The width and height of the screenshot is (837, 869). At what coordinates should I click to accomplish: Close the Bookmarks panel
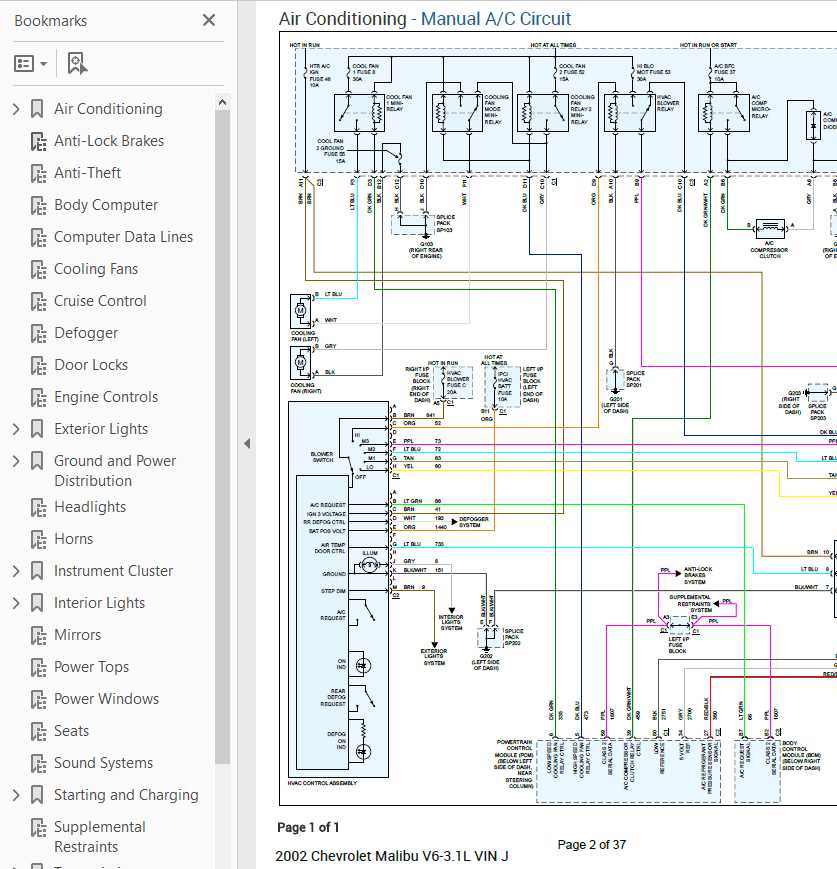(209, 21)
